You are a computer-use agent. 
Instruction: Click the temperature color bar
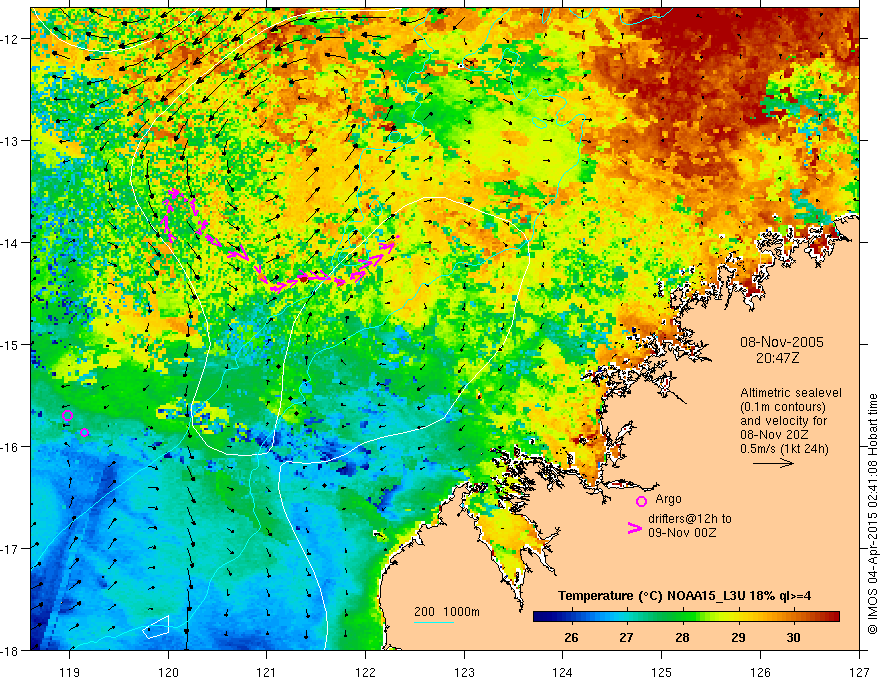[x=686, y=617]
